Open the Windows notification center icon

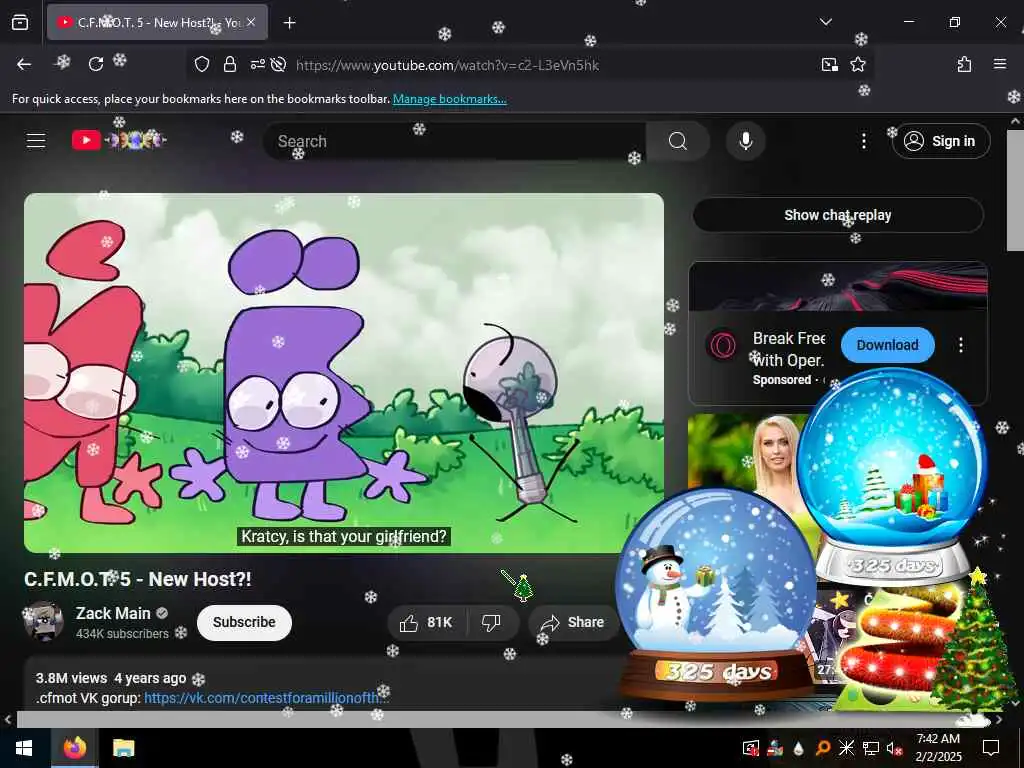pos(991,748)
